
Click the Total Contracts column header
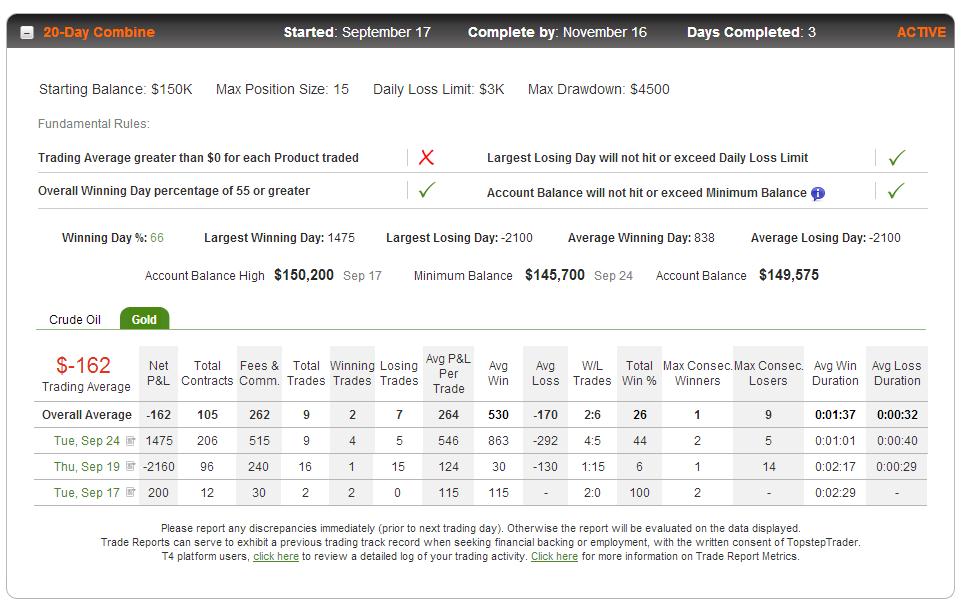point(207,373)
